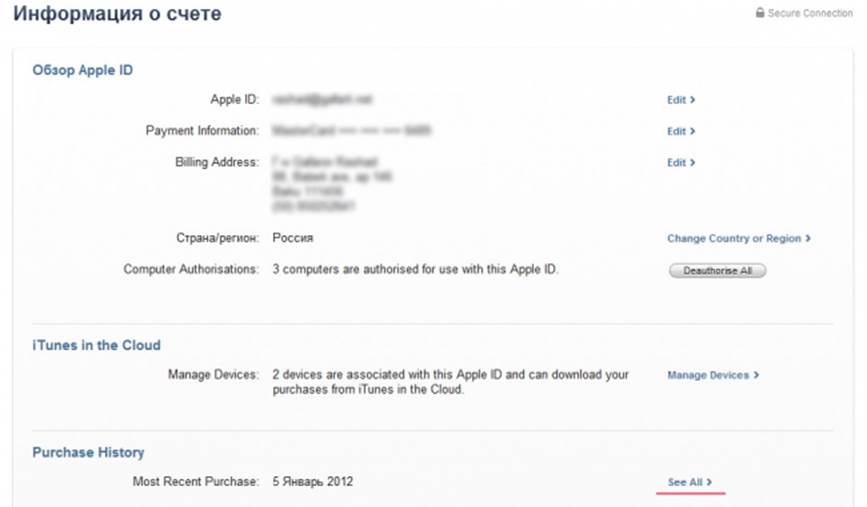This screenshot has width=867, height=507.
Task: Click the Secure Connection lock icon
Action: [760, 12]
